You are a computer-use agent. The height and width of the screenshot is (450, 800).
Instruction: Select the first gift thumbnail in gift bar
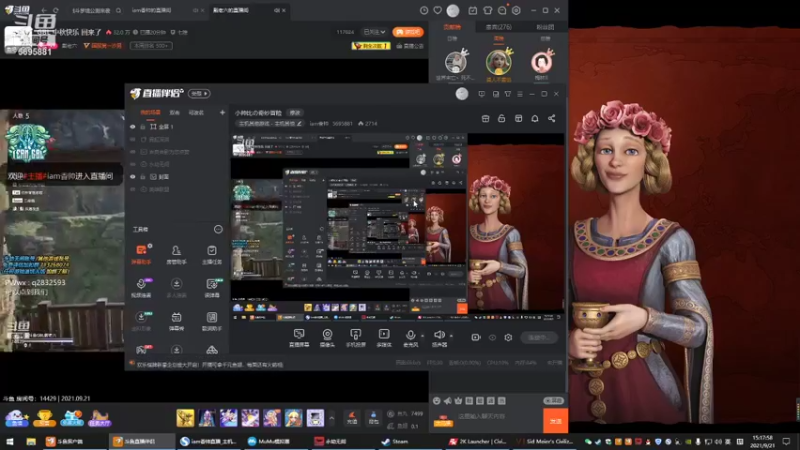[185, 418]
